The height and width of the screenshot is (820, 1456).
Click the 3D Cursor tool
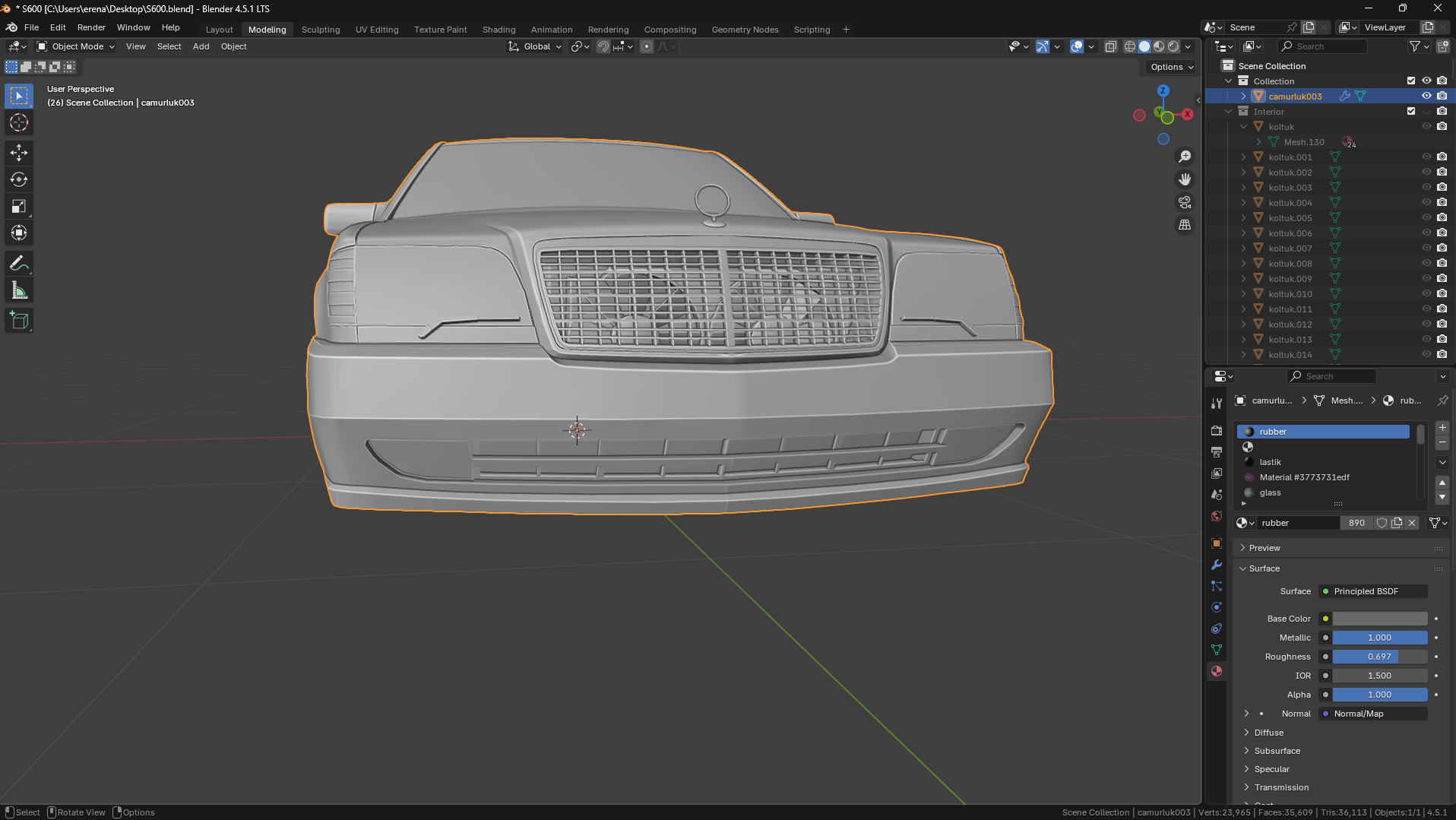point(19,122)
